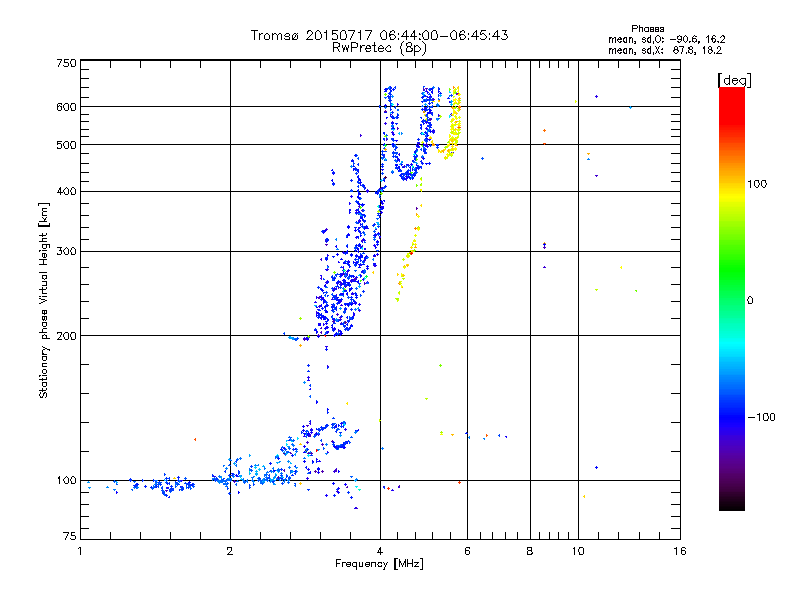Click the "mean, sd,O: -90.6, 16.2" line
The height and width of the screenshot is (600, 800).
666,39
